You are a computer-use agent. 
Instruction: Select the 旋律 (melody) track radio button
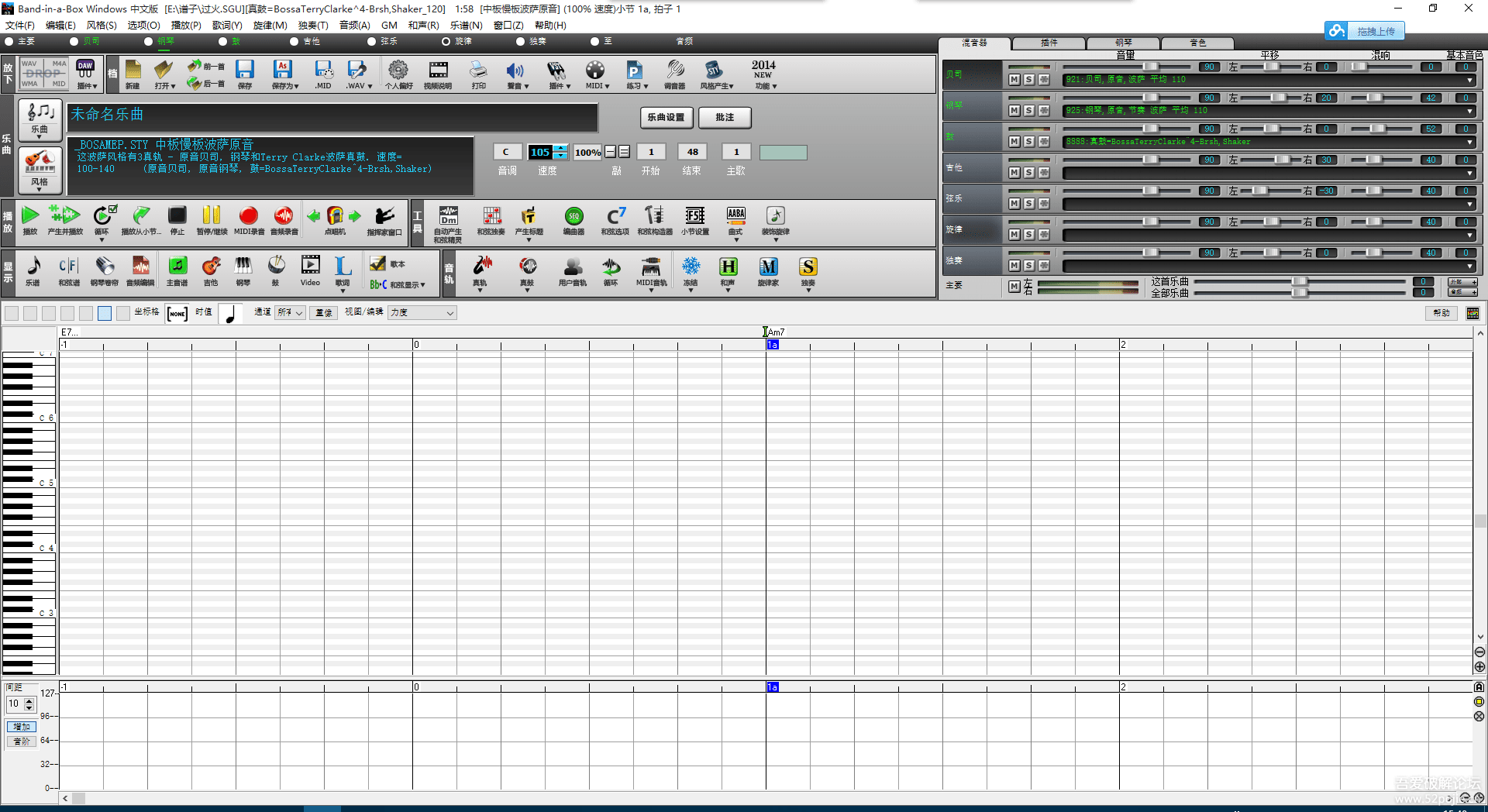446,42
